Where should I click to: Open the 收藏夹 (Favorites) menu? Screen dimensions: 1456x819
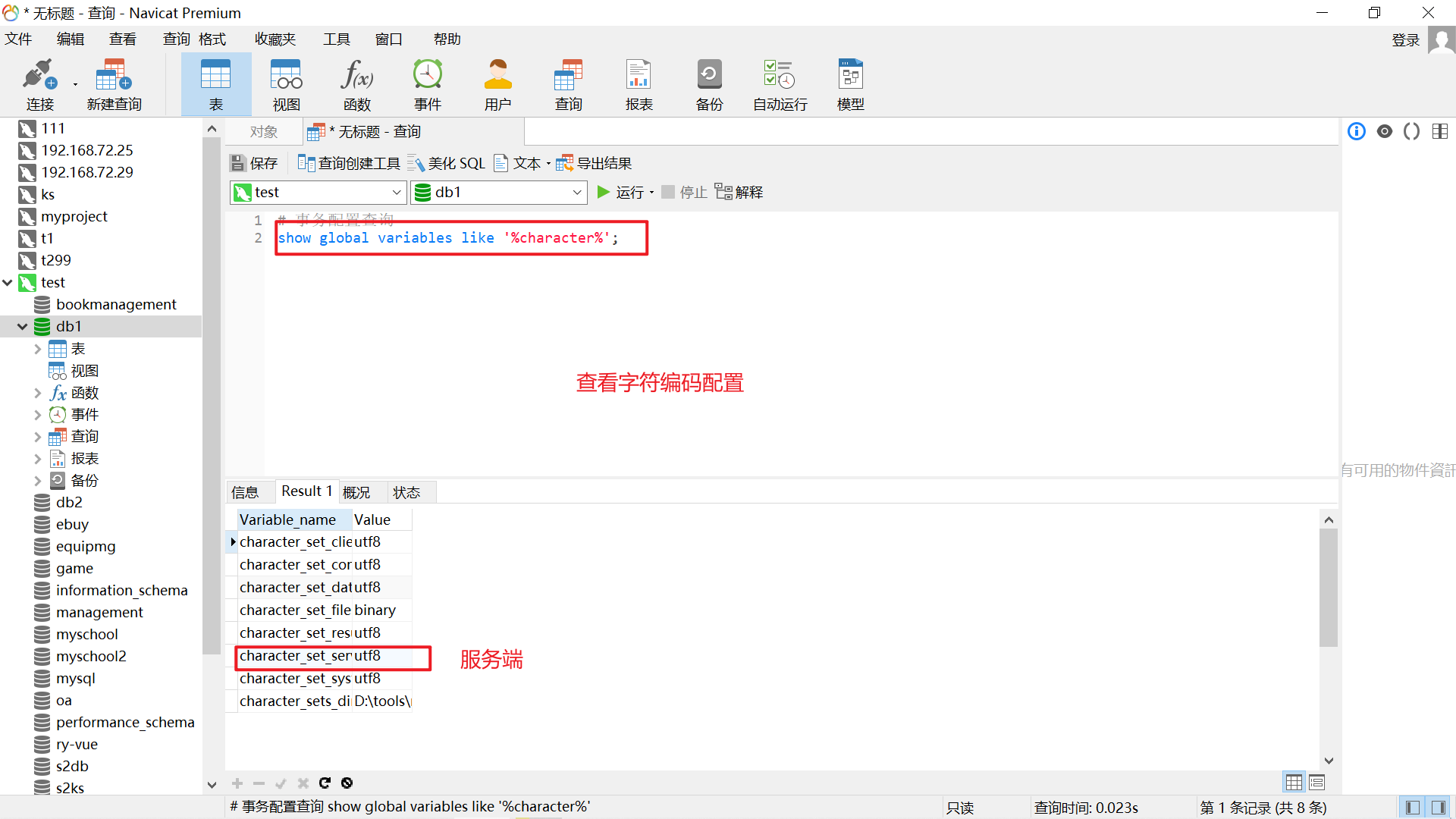(x=275, y=39)
